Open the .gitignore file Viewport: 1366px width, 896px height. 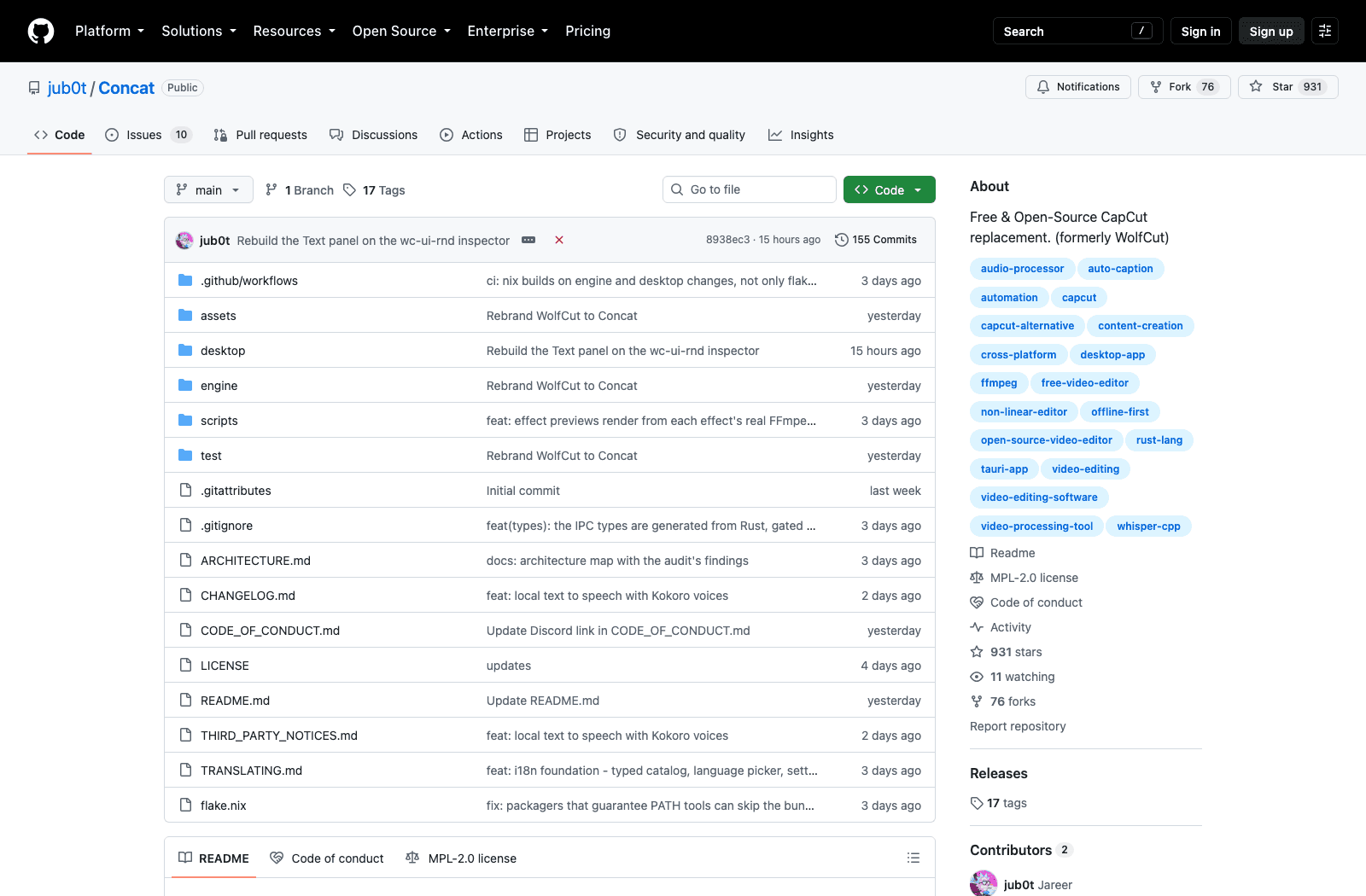pos(226,526)
